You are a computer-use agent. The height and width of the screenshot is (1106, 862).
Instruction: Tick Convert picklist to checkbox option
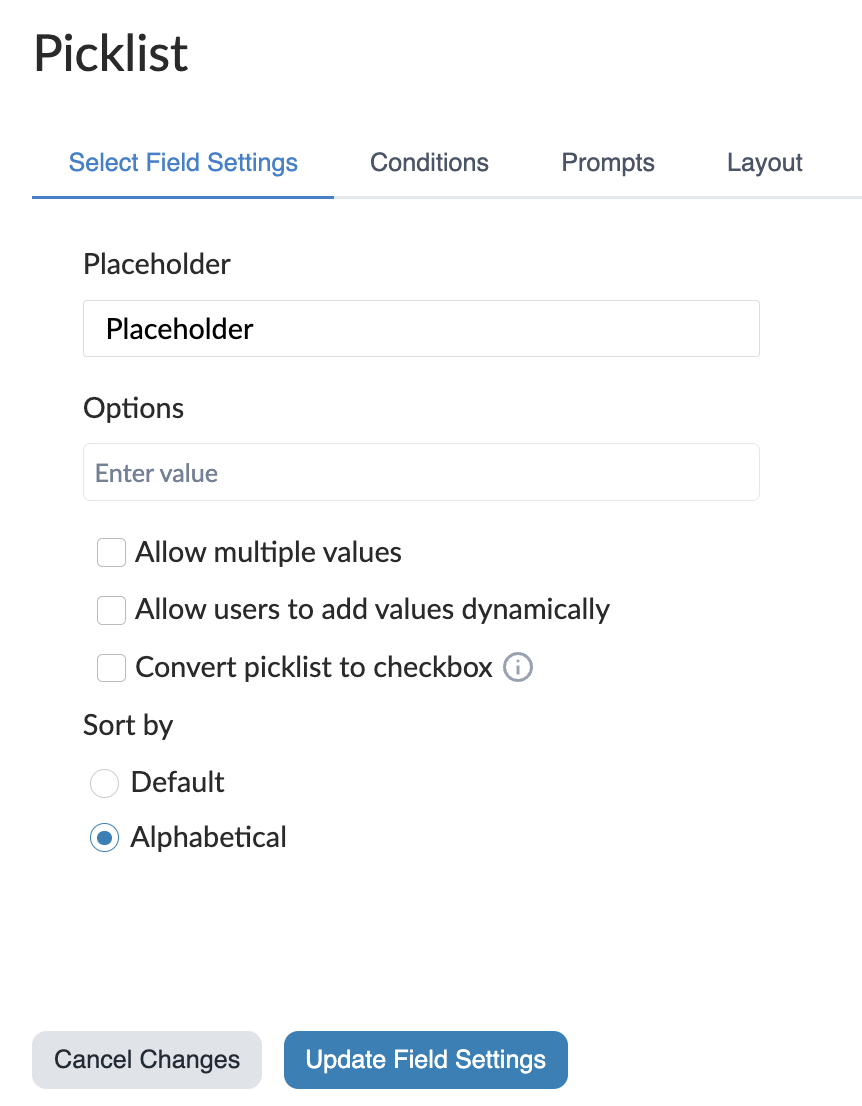tap(111, 667)
